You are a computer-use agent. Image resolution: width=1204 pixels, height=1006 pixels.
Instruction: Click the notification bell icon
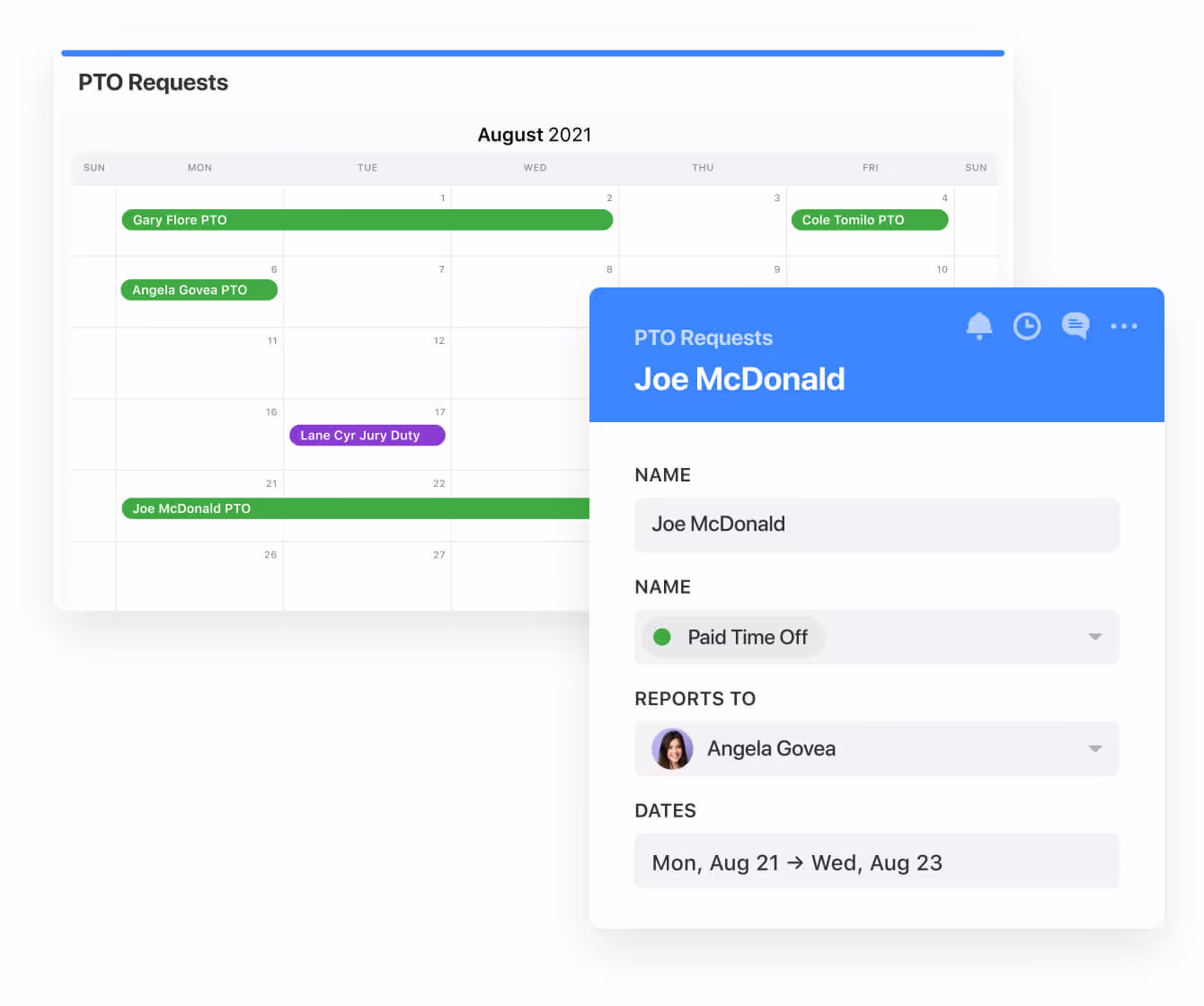[x=978, y=325]
